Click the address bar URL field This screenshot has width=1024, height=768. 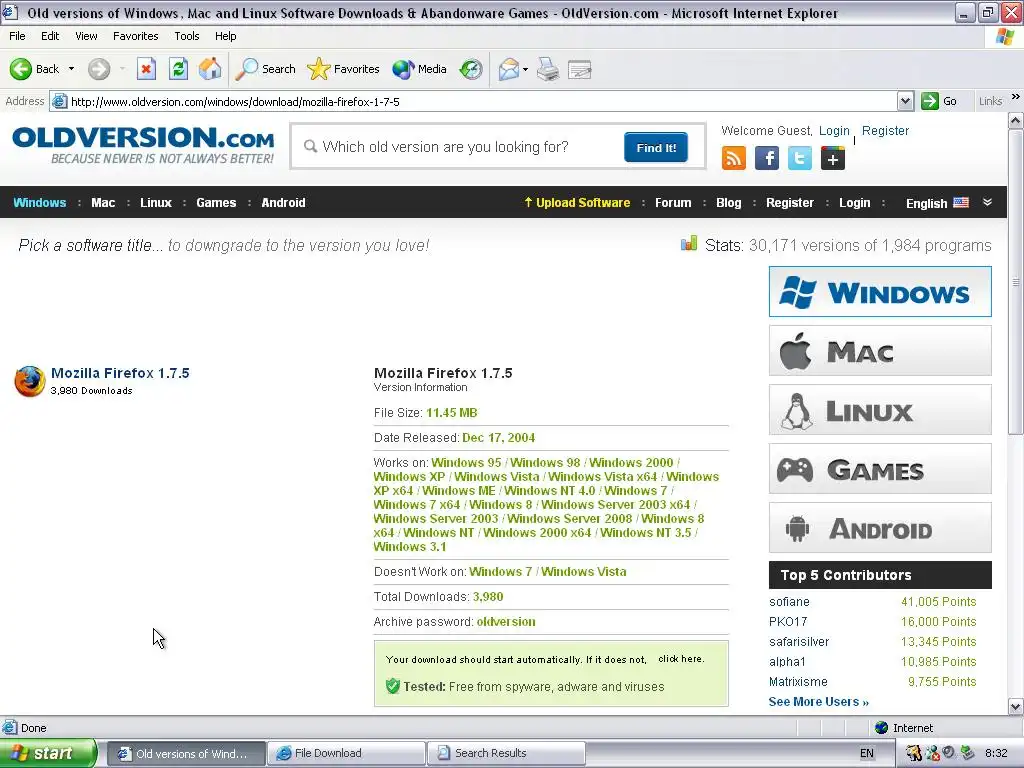coord(473,101)
